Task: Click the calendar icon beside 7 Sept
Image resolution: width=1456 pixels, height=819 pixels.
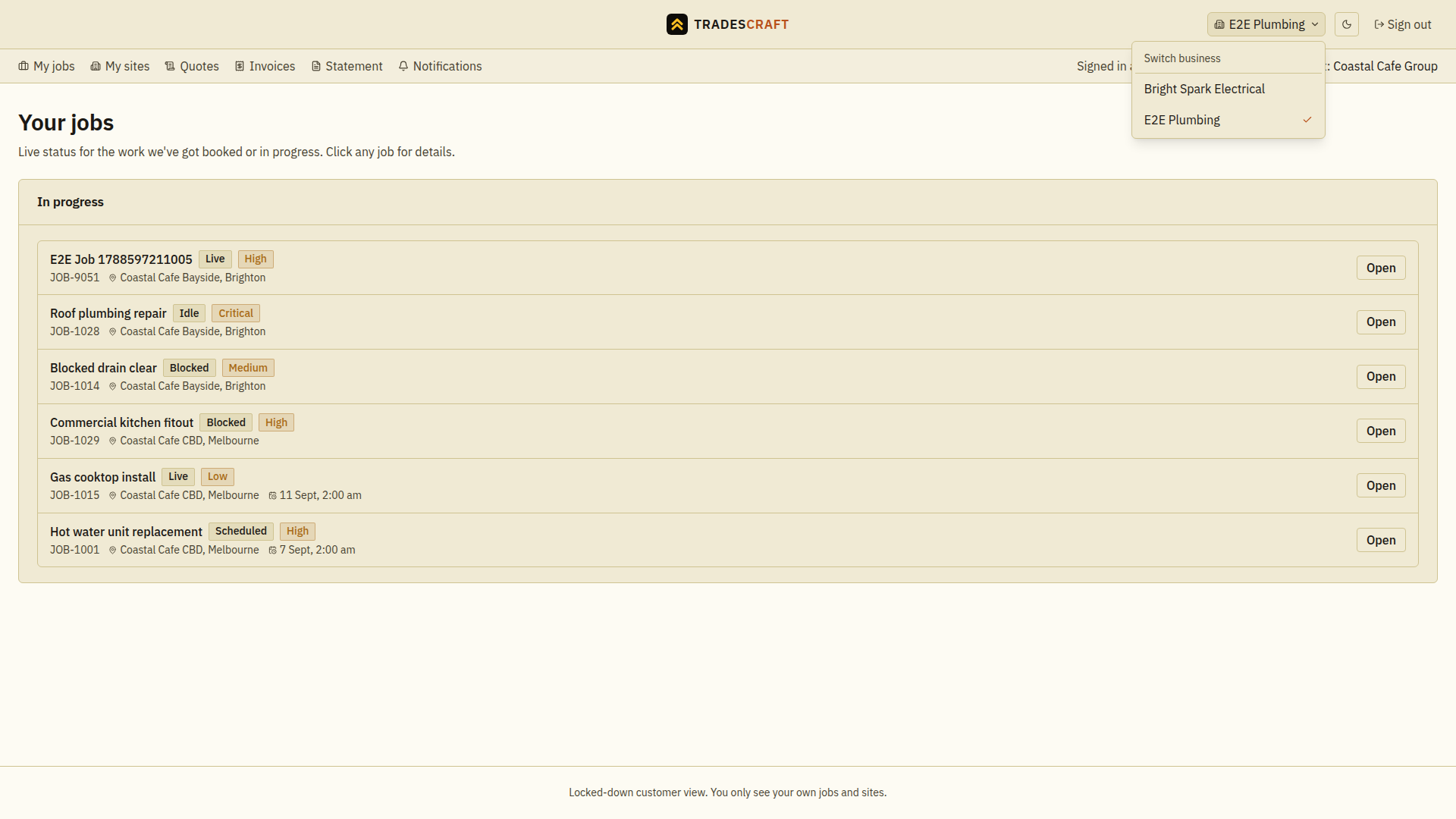Action: (272, 550)
